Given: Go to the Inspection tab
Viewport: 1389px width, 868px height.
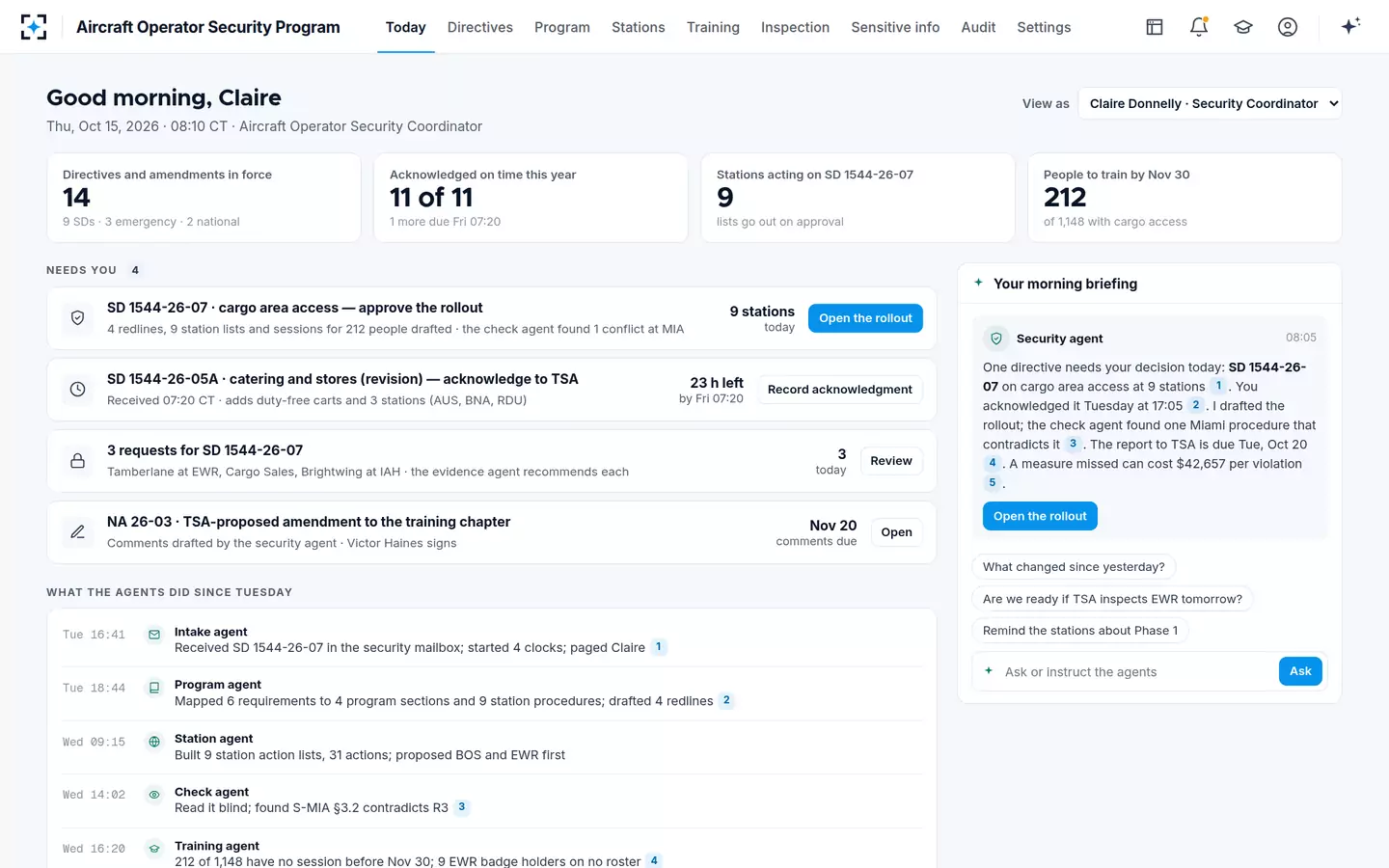Looking at the screenshot, I should (795, 27).
